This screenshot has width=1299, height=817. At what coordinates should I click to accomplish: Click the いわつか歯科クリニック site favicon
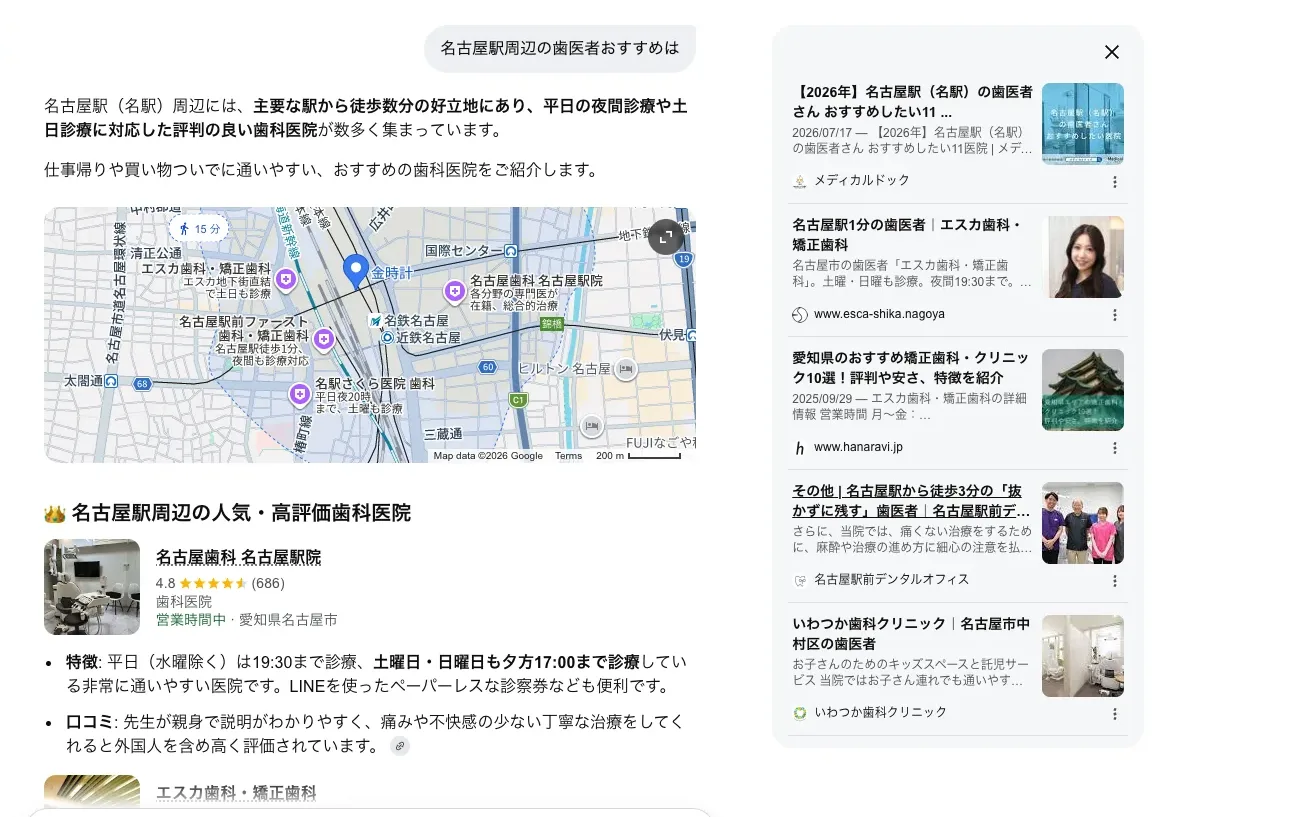(x=800, y=713)
